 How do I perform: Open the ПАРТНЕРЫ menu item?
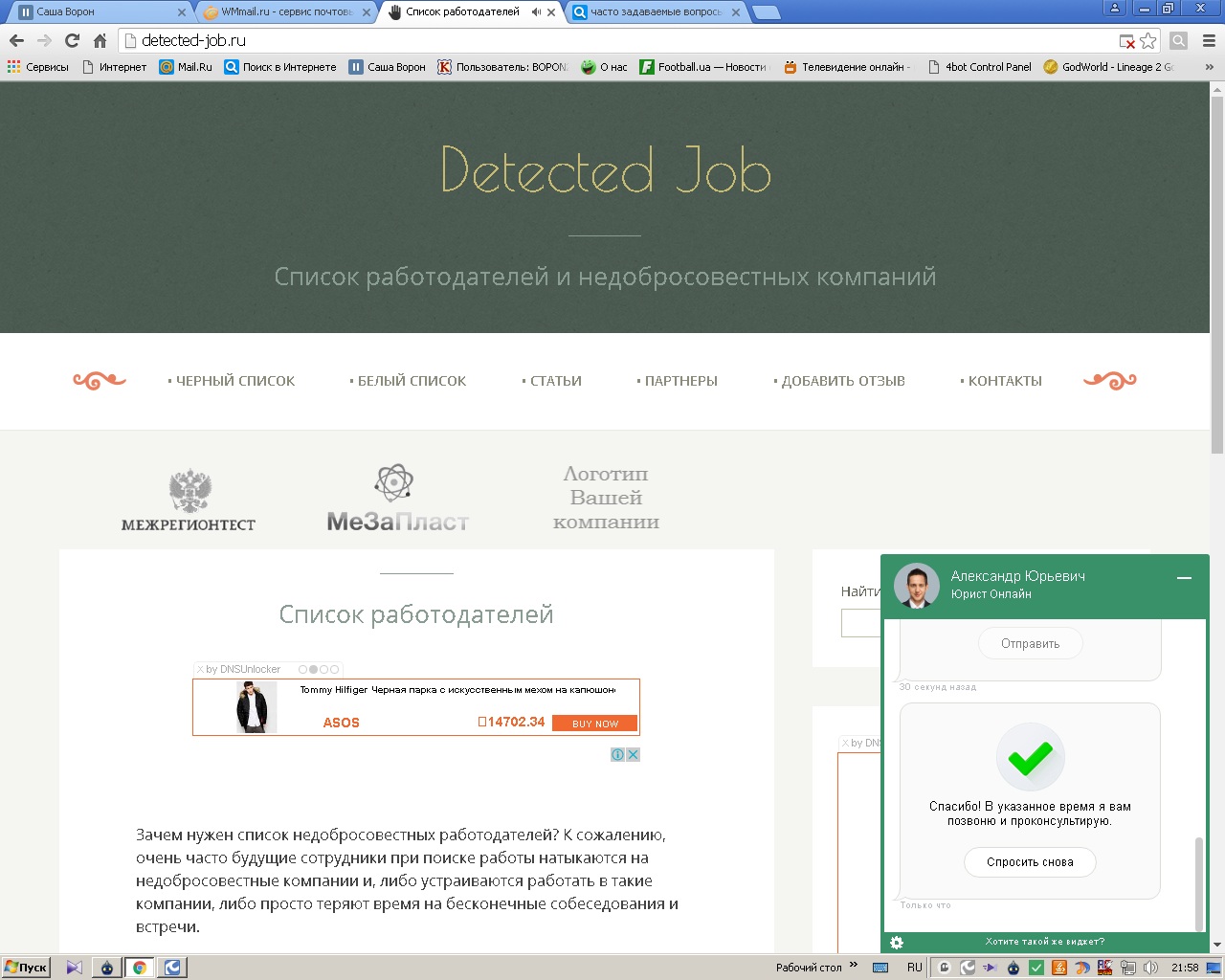click(x=678, y=381)
